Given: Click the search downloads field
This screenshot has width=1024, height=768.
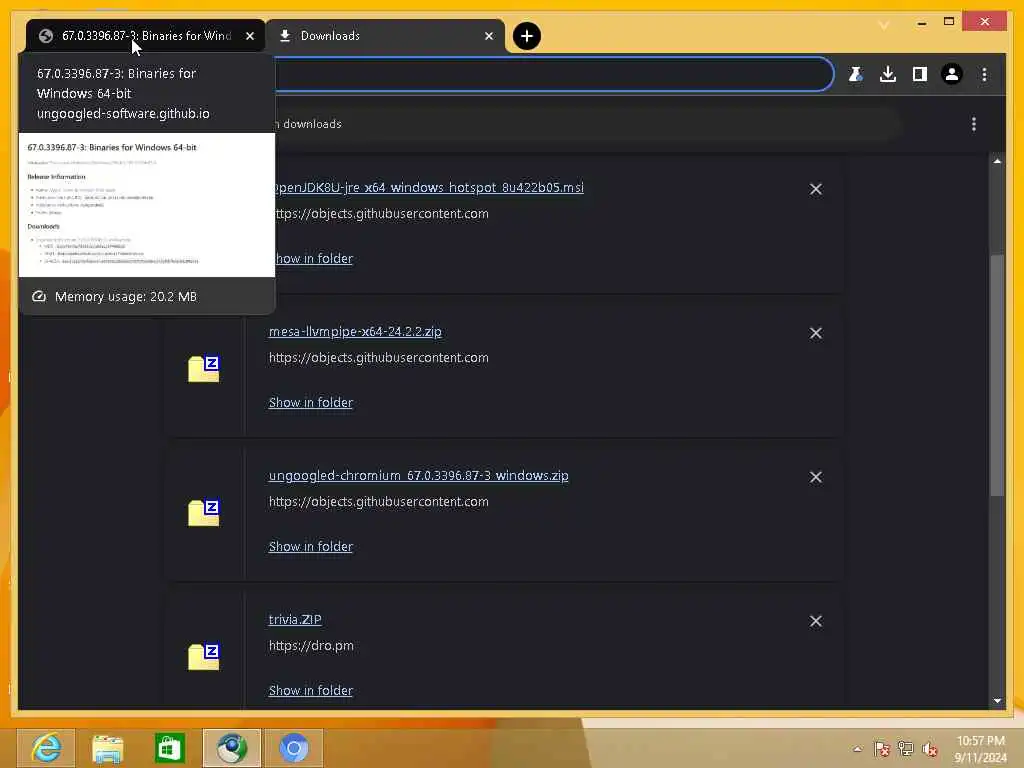Looking at the screenshot, I should tap(588, 124).
